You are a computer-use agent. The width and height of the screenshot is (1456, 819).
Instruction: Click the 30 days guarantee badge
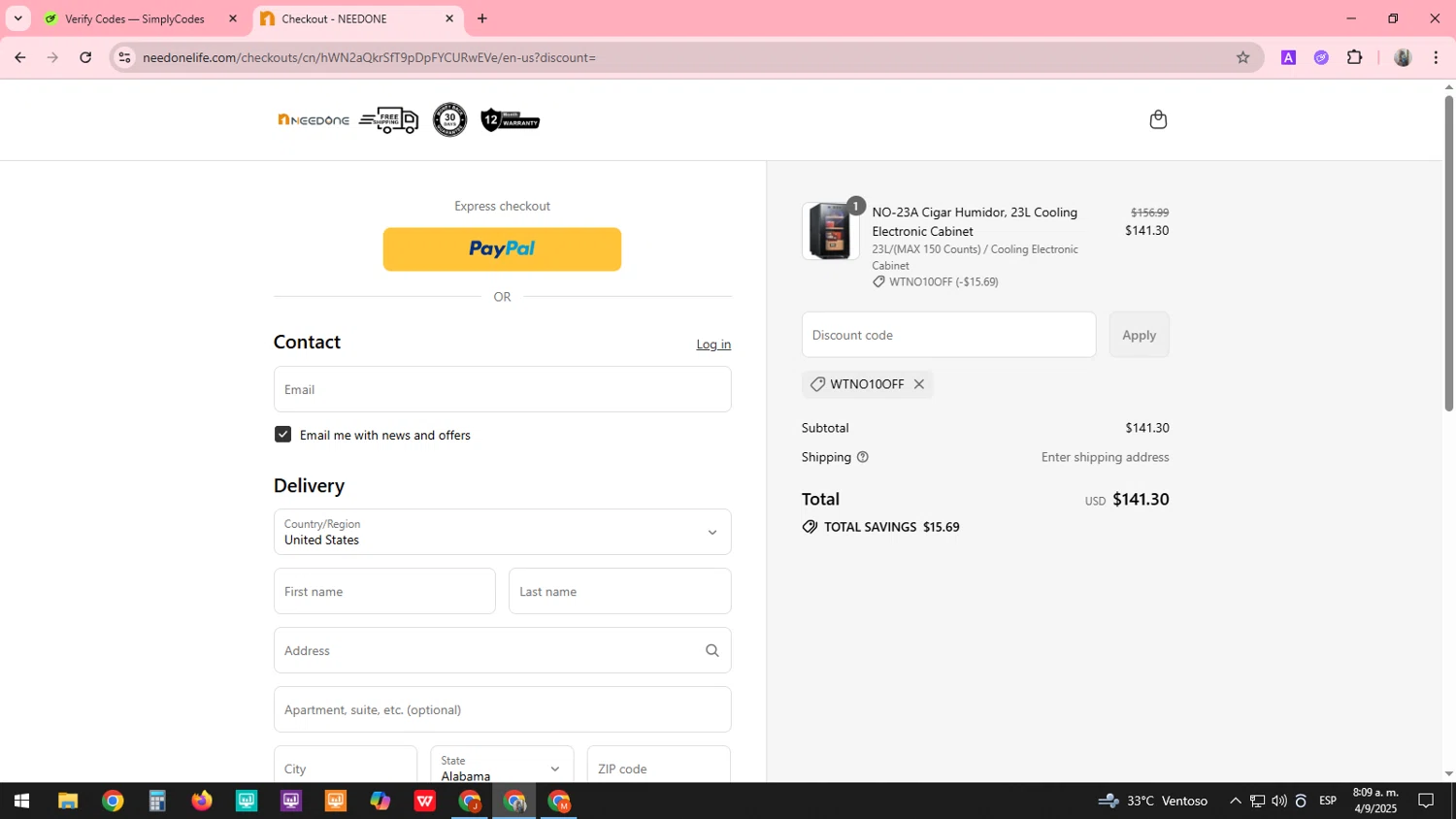click(449, 119)
